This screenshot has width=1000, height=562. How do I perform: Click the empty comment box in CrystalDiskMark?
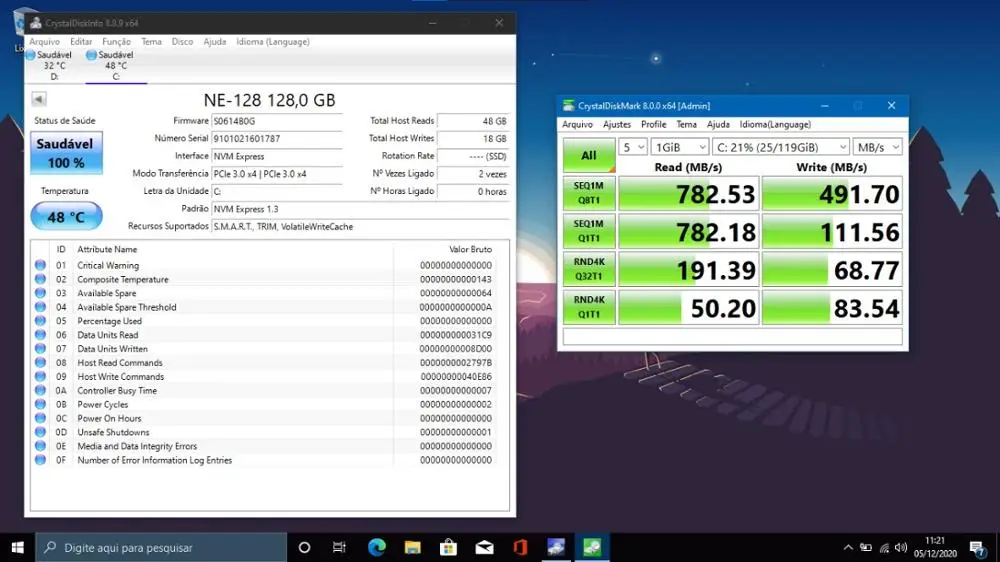point(732,336)
